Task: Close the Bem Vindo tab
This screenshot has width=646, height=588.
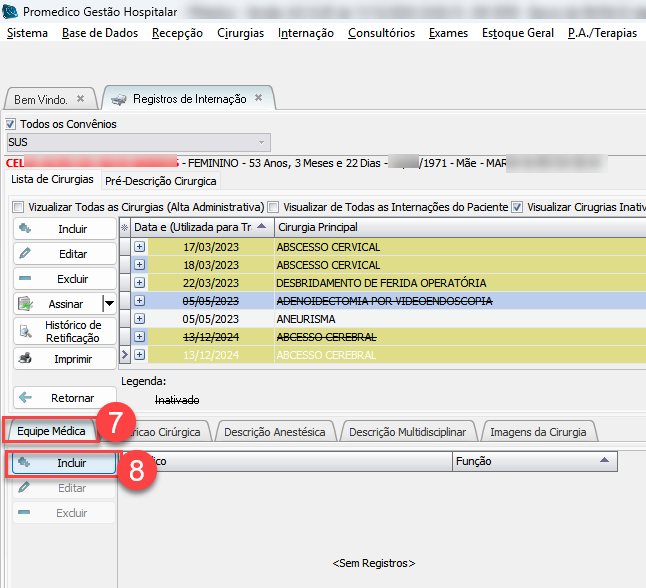Action: (82, 98)
